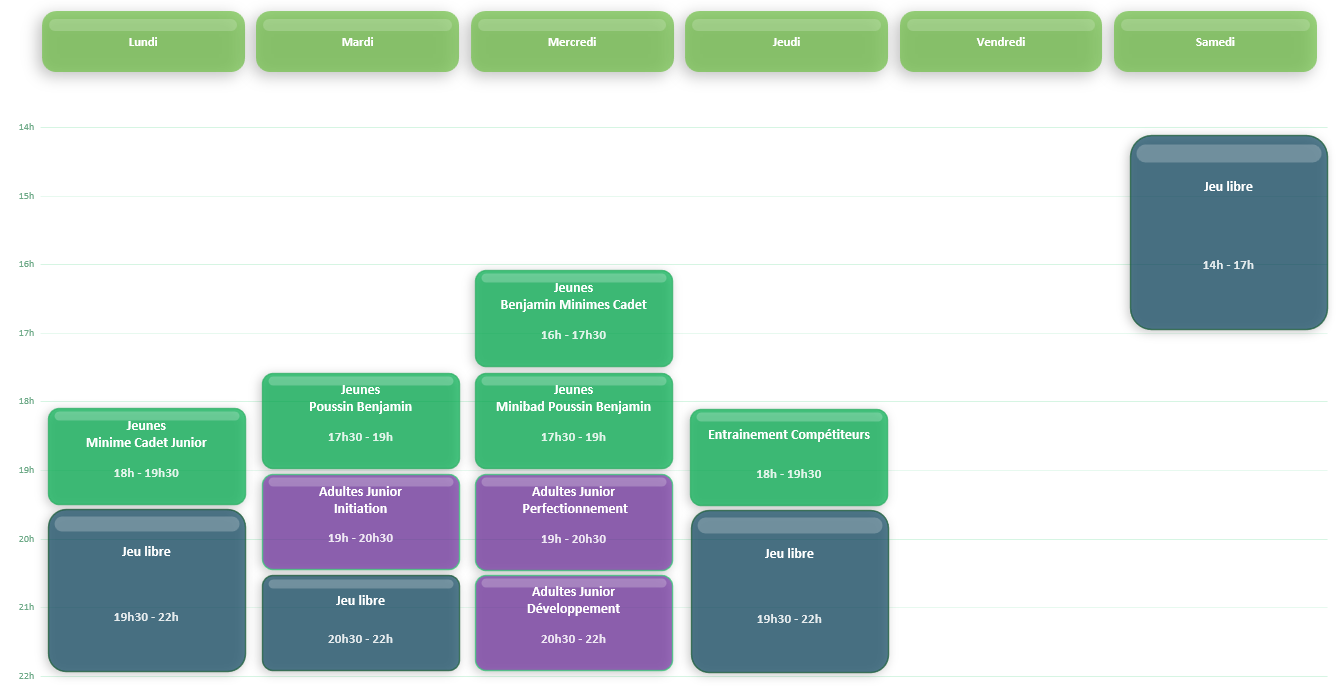Open Adultes Junior Perfectionnement session

click(574, 522)
